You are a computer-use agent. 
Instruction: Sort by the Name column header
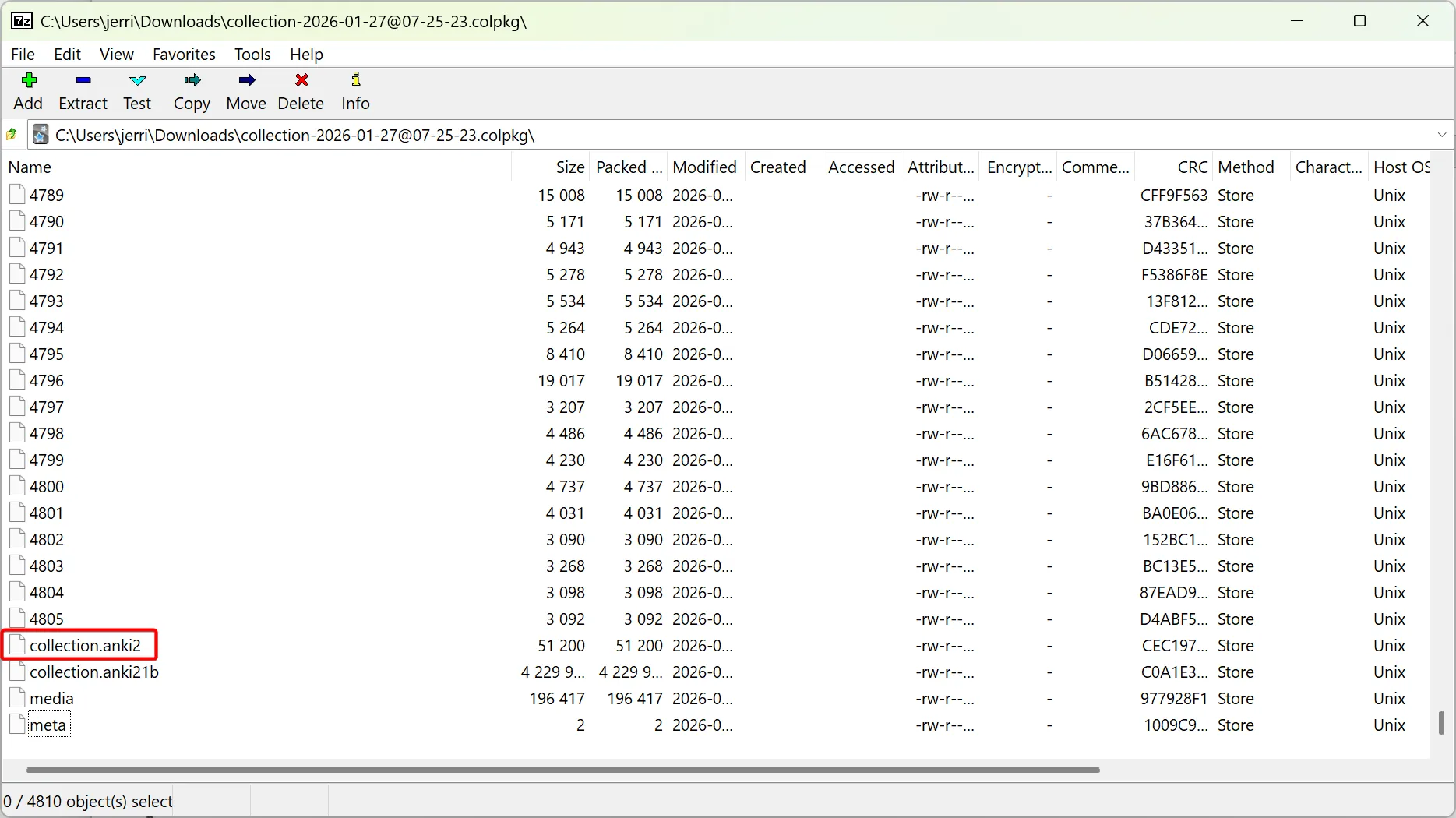[30, 167]
